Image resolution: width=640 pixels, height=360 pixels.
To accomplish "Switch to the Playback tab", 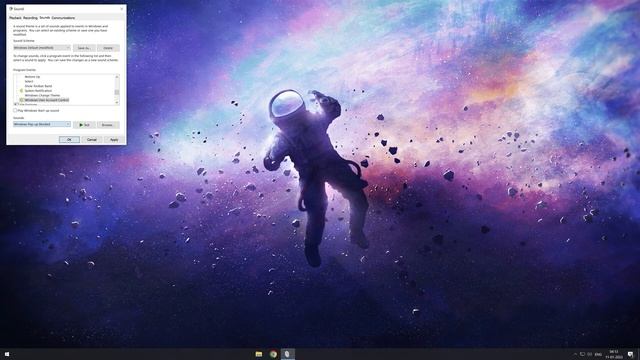I will point(15,18).
